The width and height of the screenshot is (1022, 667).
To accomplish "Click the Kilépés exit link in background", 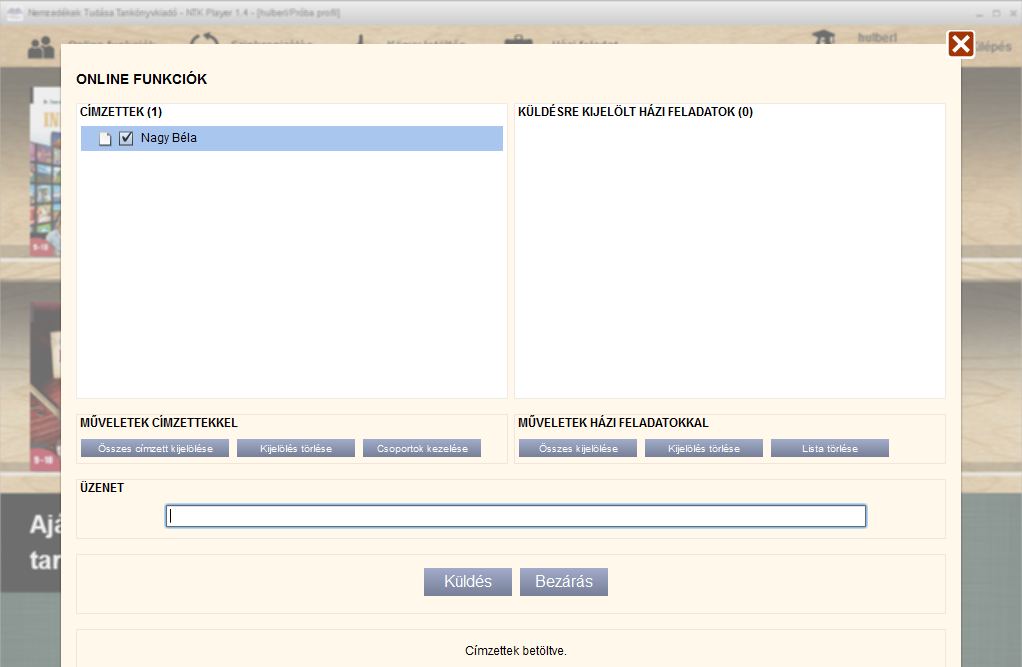I will pos(993,47).
